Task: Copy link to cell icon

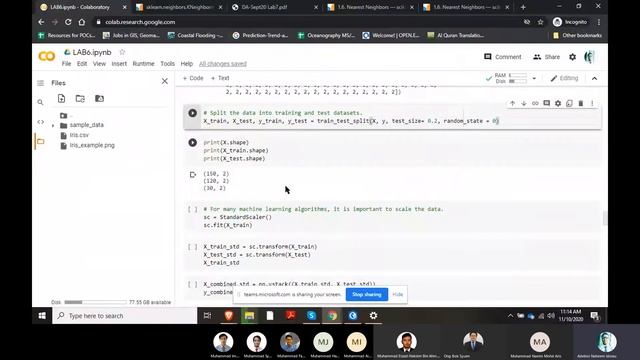Action: coord(535,103)
